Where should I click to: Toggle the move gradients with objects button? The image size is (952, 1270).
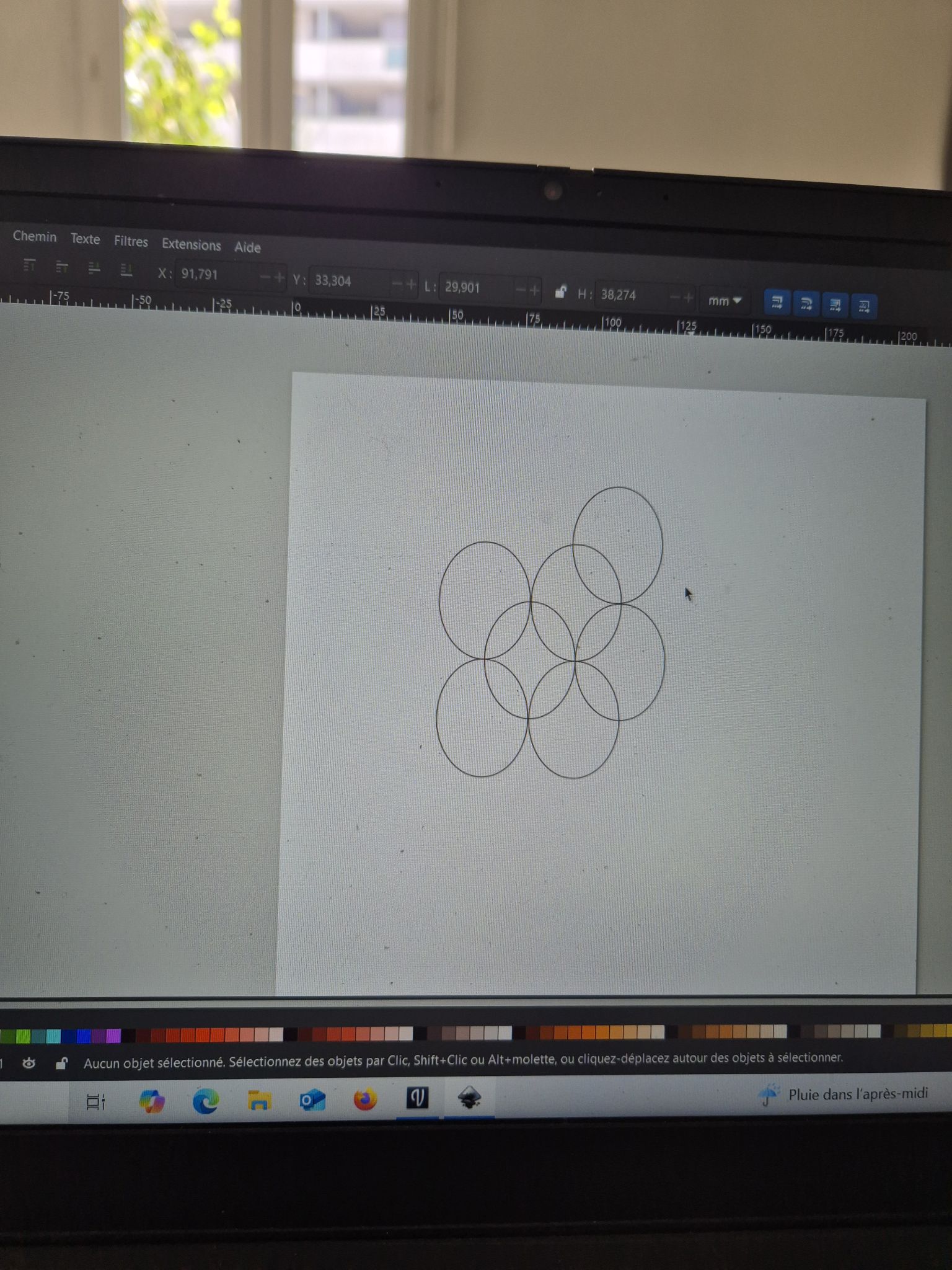pyautogui.click(x=835, y=304)
